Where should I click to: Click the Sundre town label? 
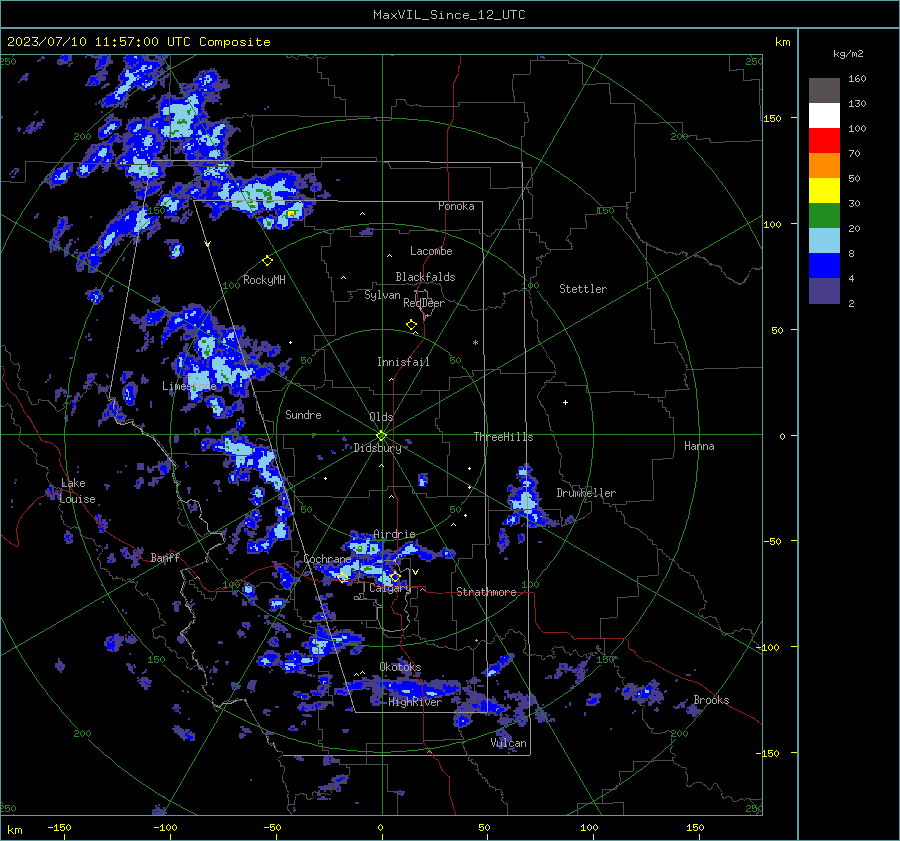[303, 415]
